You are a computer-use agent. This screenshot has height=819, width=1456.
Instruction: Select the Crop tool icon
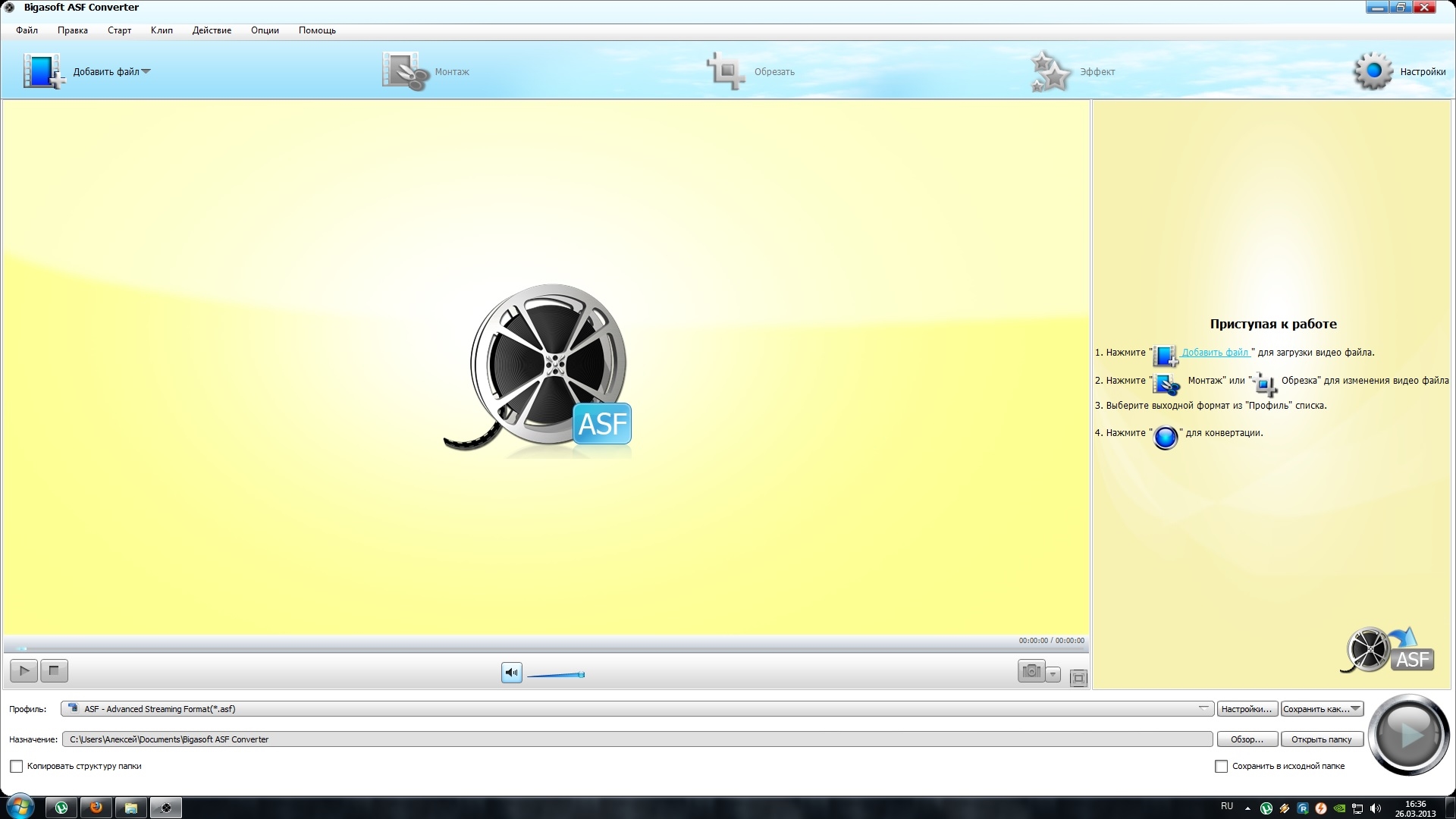point(726,71)
